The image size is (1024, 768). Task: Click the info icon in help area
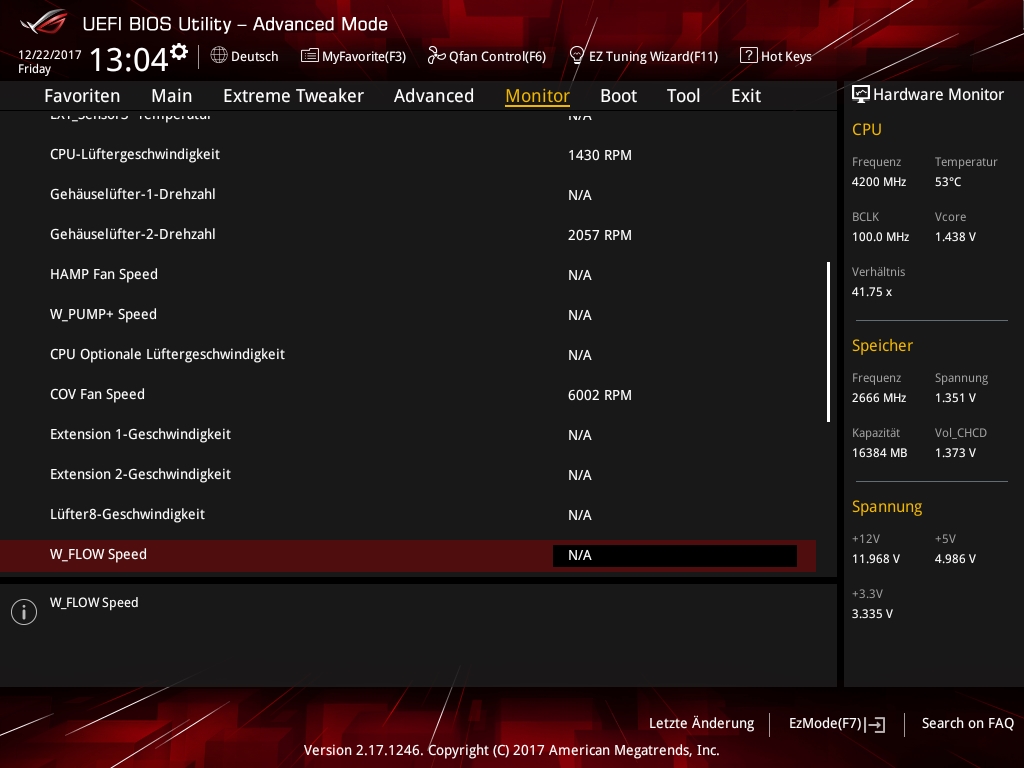coord(24,612)
